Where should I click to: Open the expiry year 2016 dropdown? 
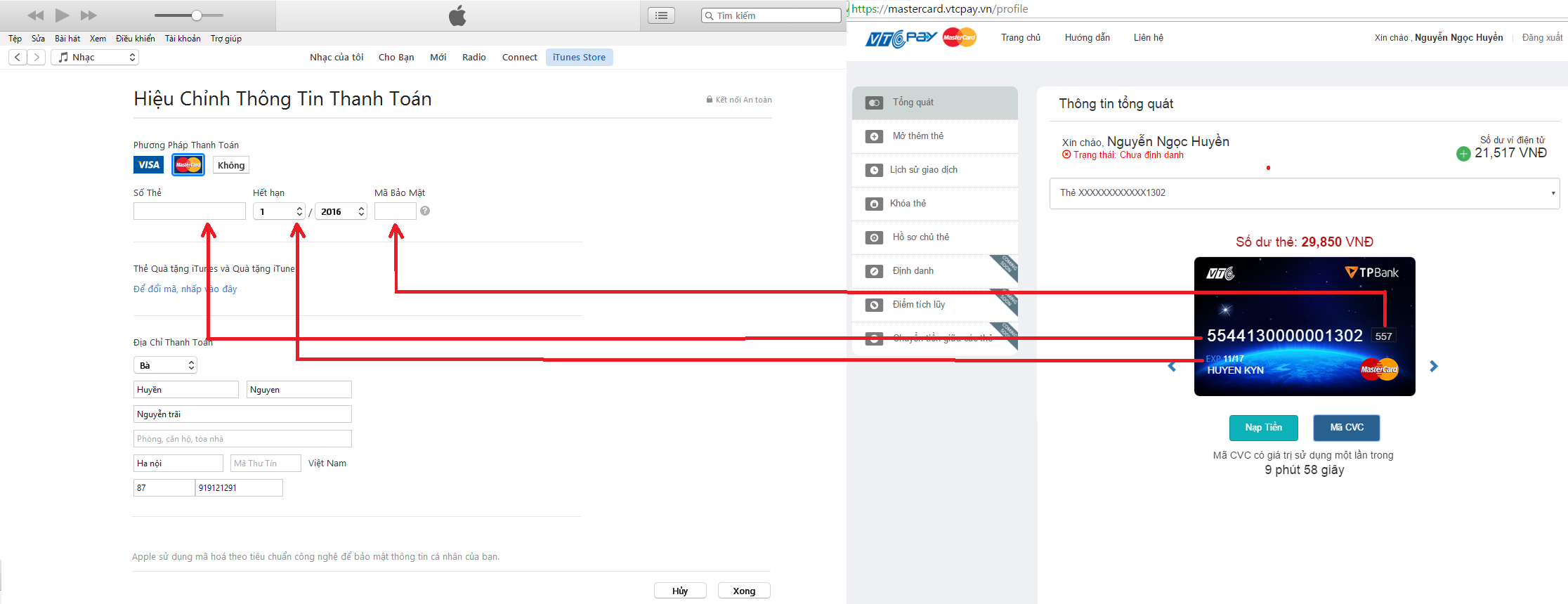[x=341, y=211]
